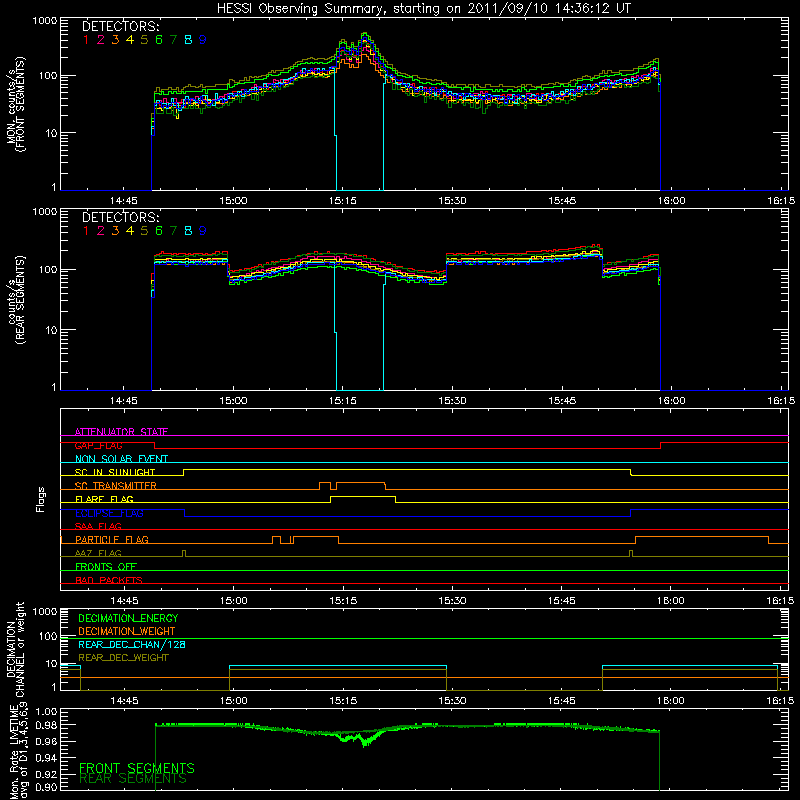Click the FLARE_FLAG label
This screenshot has width=800, height=800.
click(x=104, y=499)
